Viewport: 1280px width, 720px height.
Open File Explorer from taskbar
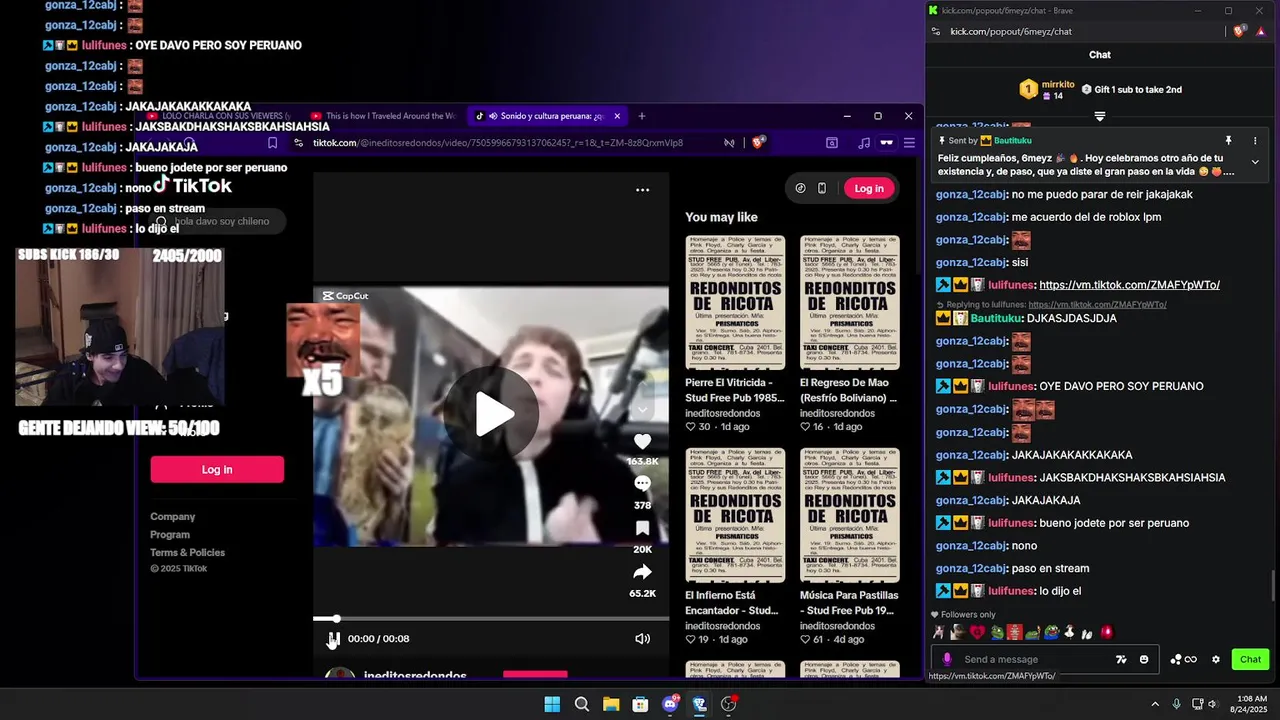(611, 704)
